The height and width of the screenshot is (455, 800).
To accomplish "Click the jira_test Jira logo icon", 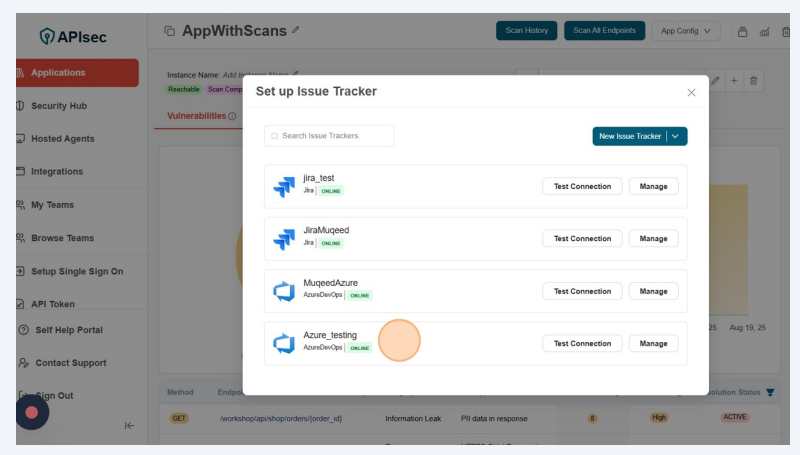I will point(284,187).
